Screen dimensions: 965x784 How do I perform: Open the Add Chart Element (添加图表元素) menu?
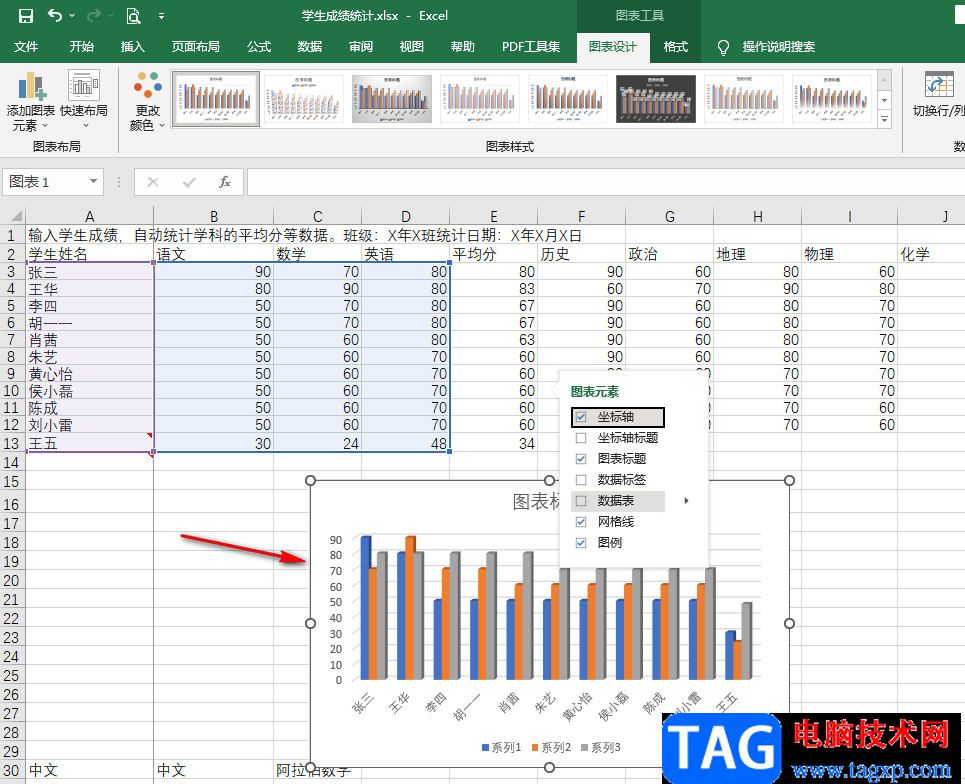[x=30, y=102]
